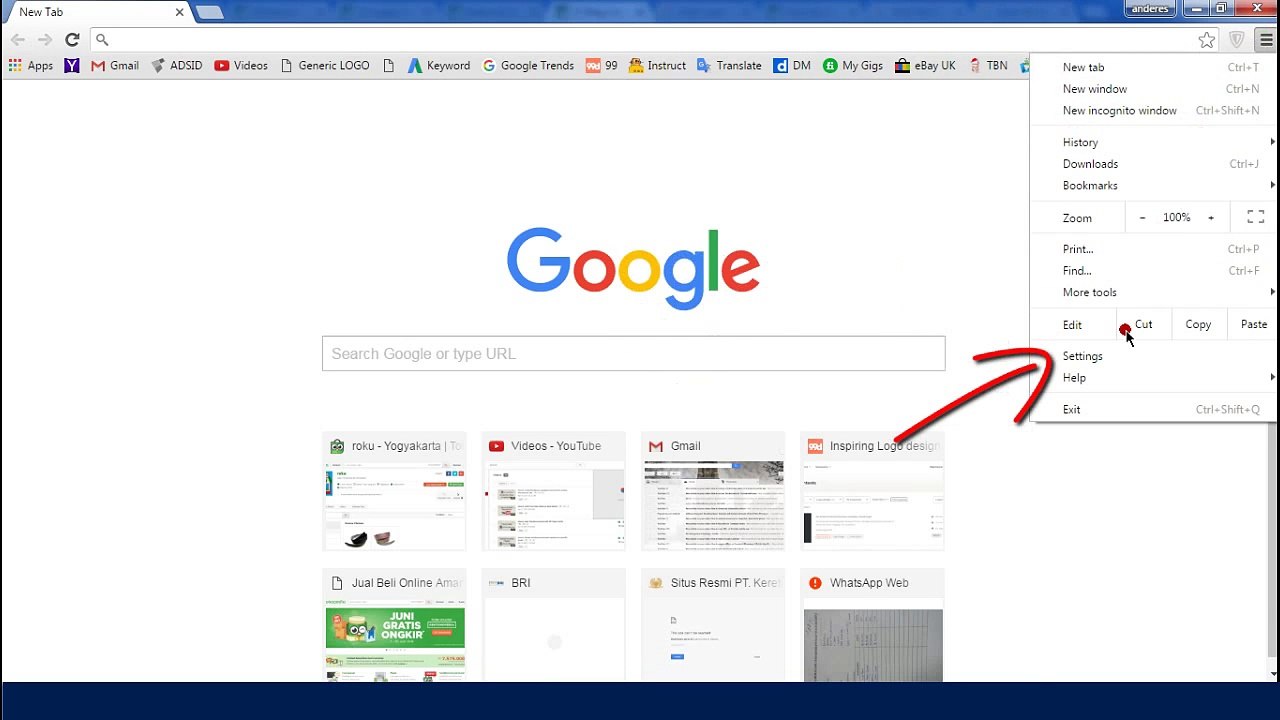The height and width of the screenshot is (720, 1280).
Task: Open the My Gigs bookmark
Action: (853, 66)
